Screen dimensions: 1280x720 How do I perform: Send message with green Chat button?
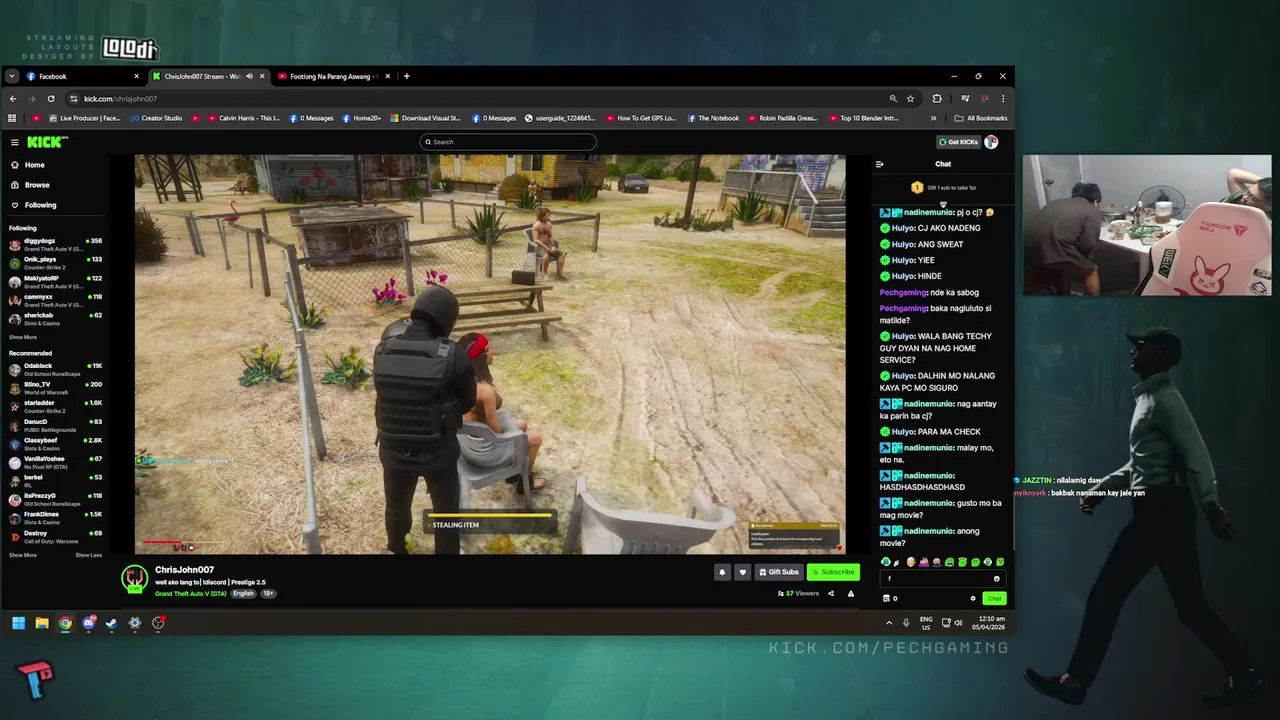coord(993,599)
